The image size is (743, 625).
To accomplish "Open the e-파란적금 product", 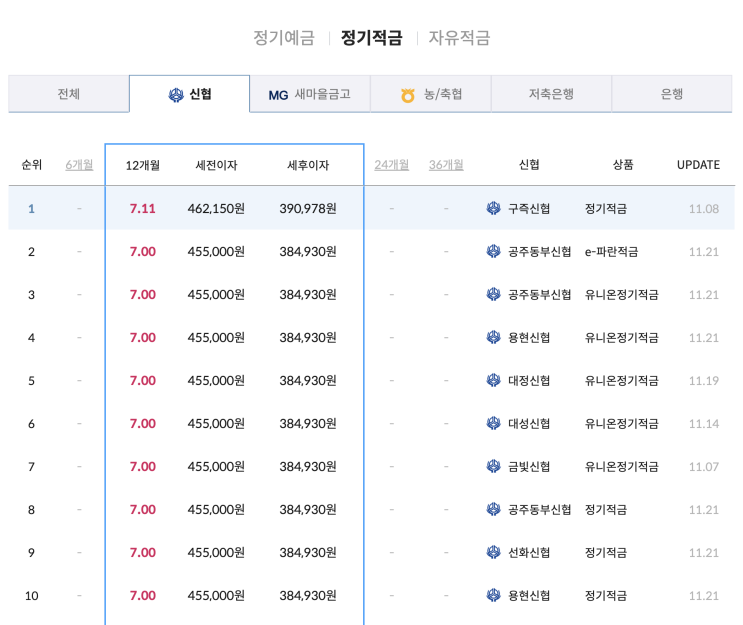I will [x=611, y=252].
